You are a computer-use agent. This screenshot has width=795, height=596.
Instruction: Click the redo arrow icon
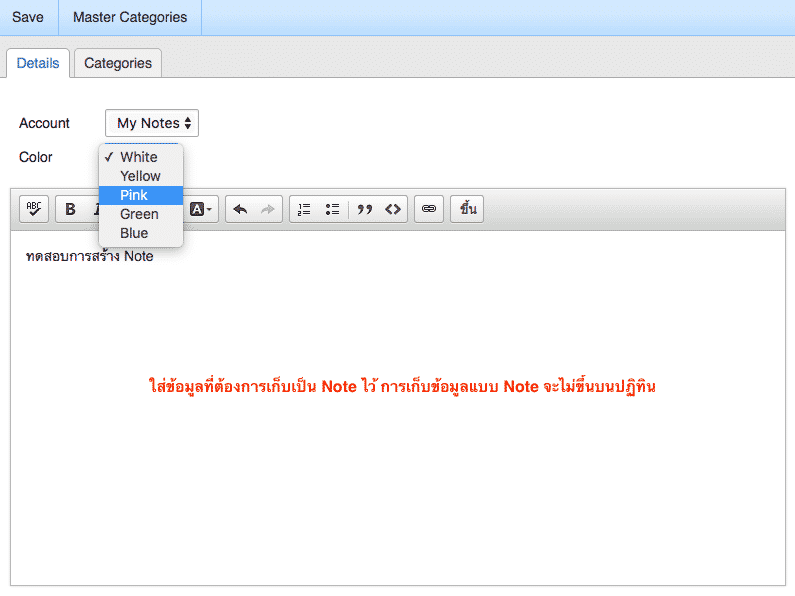click(267, 209)
